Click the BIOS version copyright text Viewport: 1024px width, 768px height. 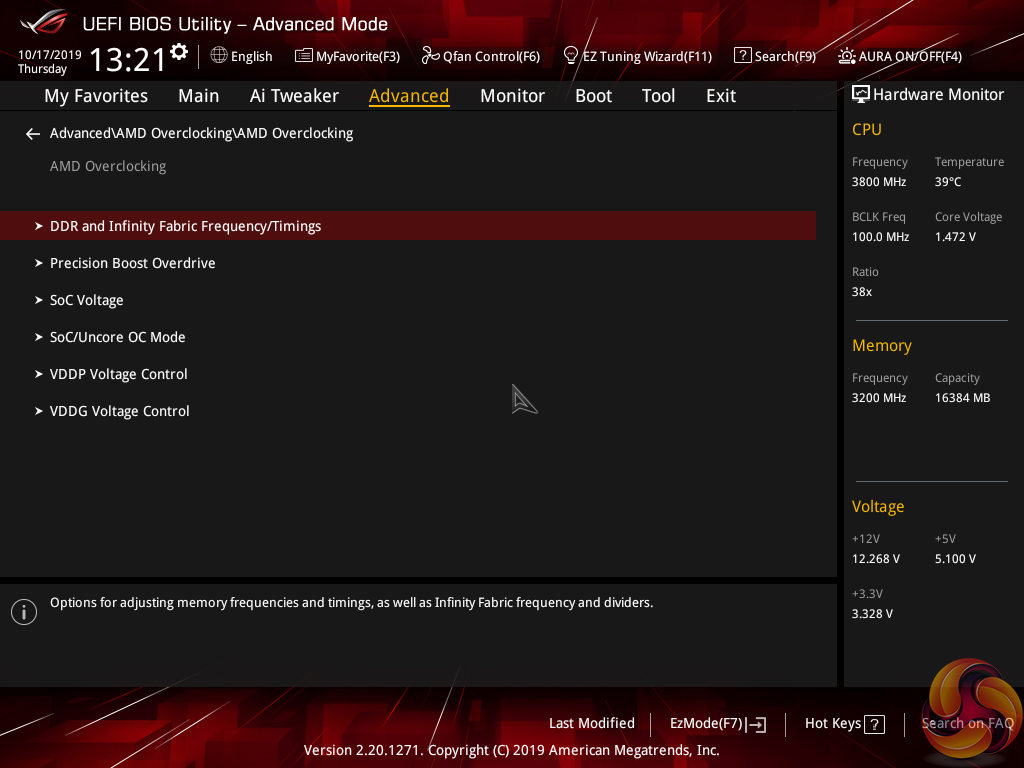pyautogui.click(x=511, y=750)
